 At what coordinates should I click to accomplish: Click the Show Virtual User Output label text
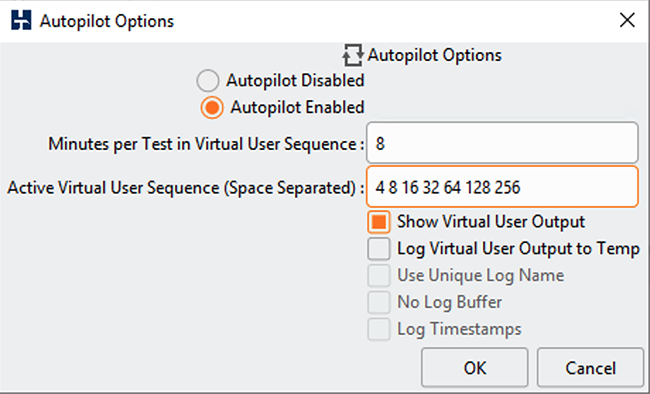pyautogui.click(x=491, y=221)
